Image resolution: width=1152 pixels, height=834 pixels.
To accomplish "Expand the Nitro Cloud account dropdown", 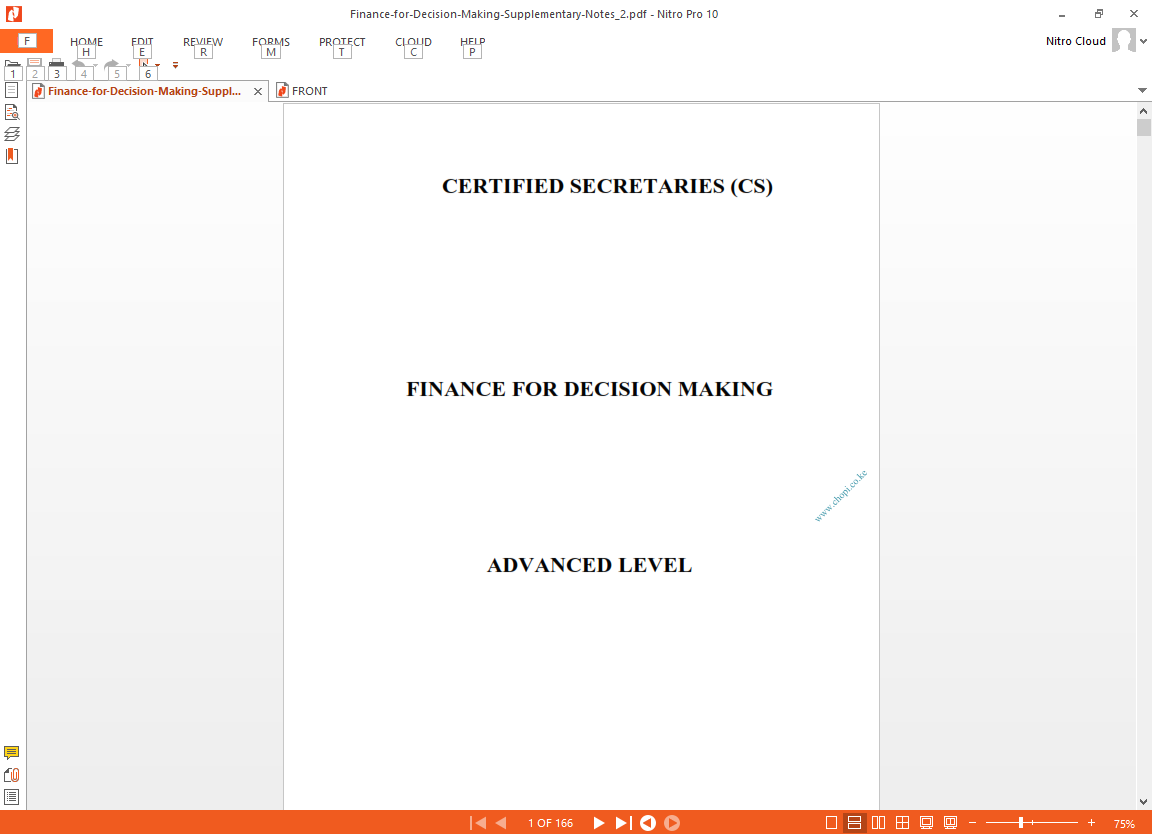I will [1144, 41].
